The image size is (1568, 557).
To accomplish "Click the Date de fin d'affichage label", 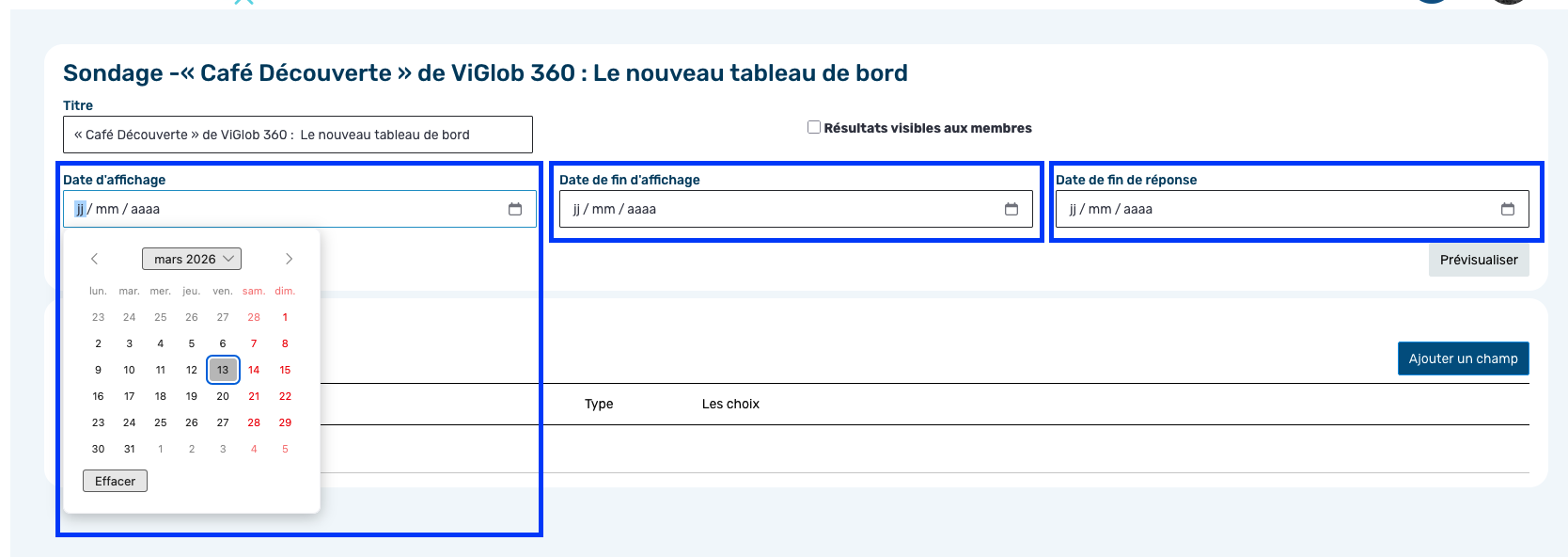I will click(630, 180).
